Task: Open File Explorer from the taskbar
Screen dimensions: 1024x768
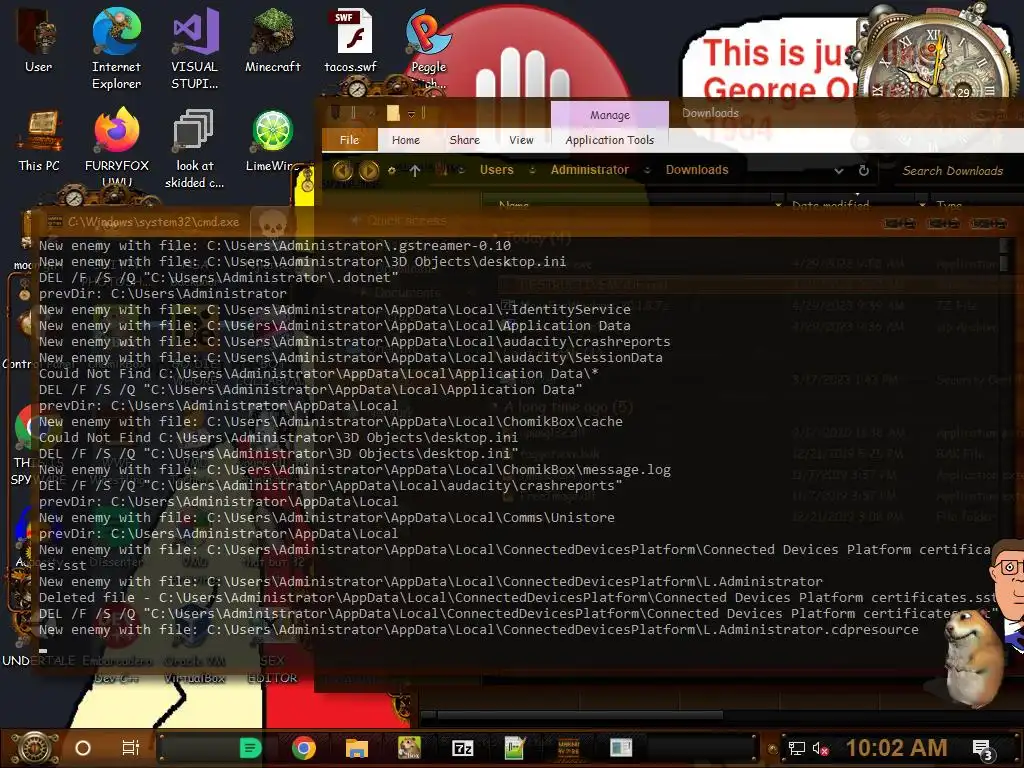Action: point(357,748)
